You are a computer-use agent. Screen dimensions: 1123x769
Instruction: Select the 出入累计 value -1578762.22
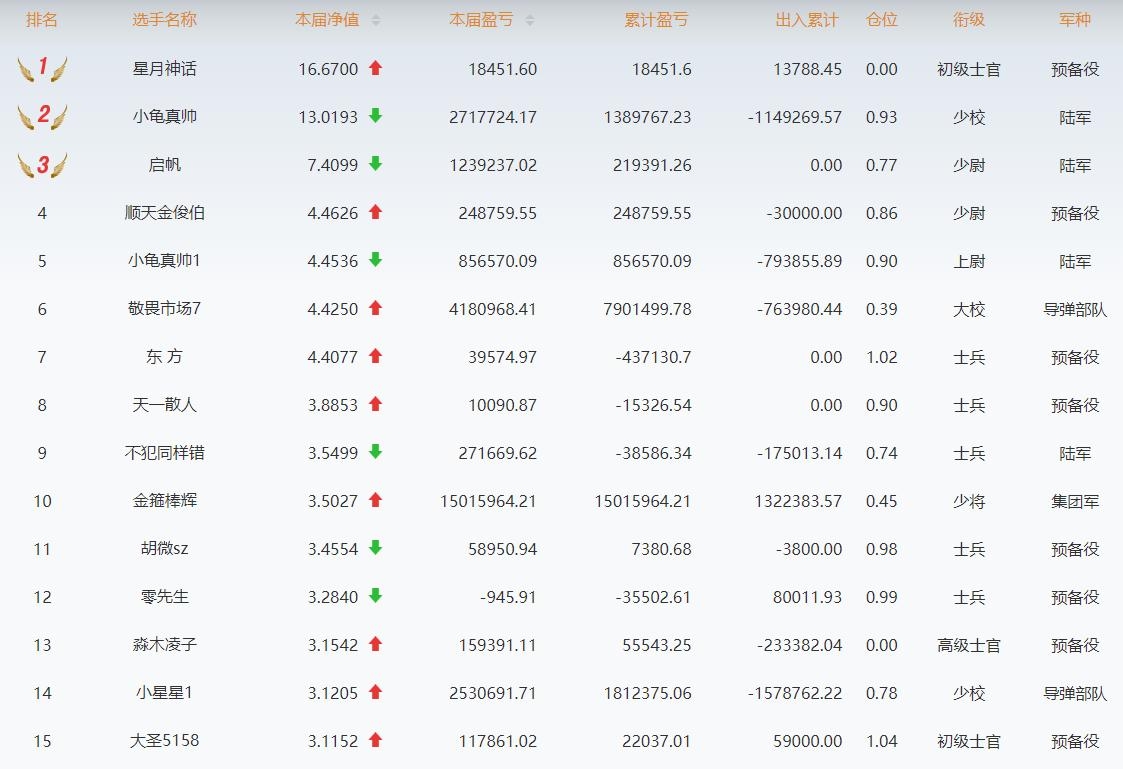point(795,693)
